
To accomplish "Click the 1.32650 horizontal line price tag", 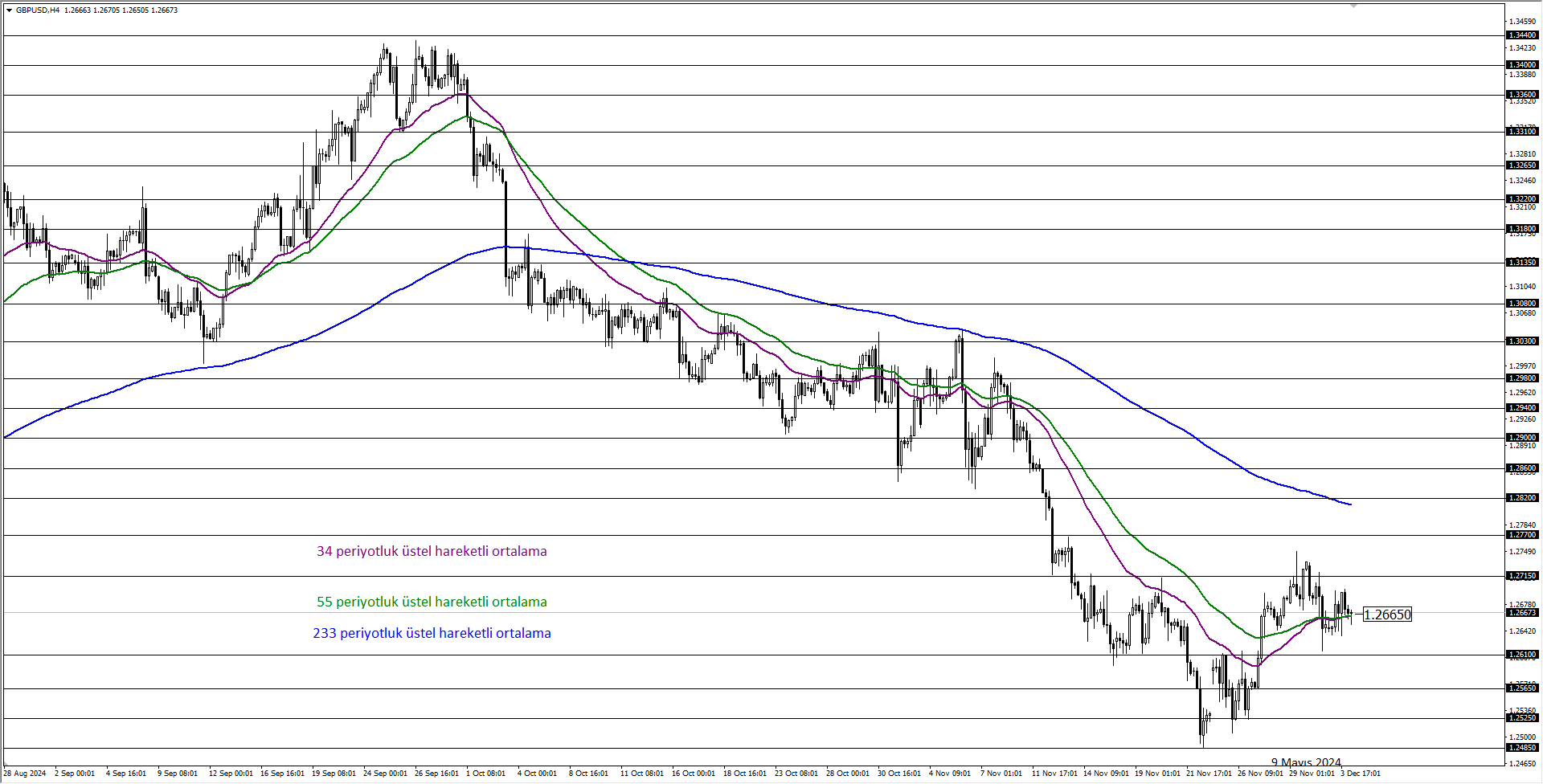I will click(x=1522, y=165).
